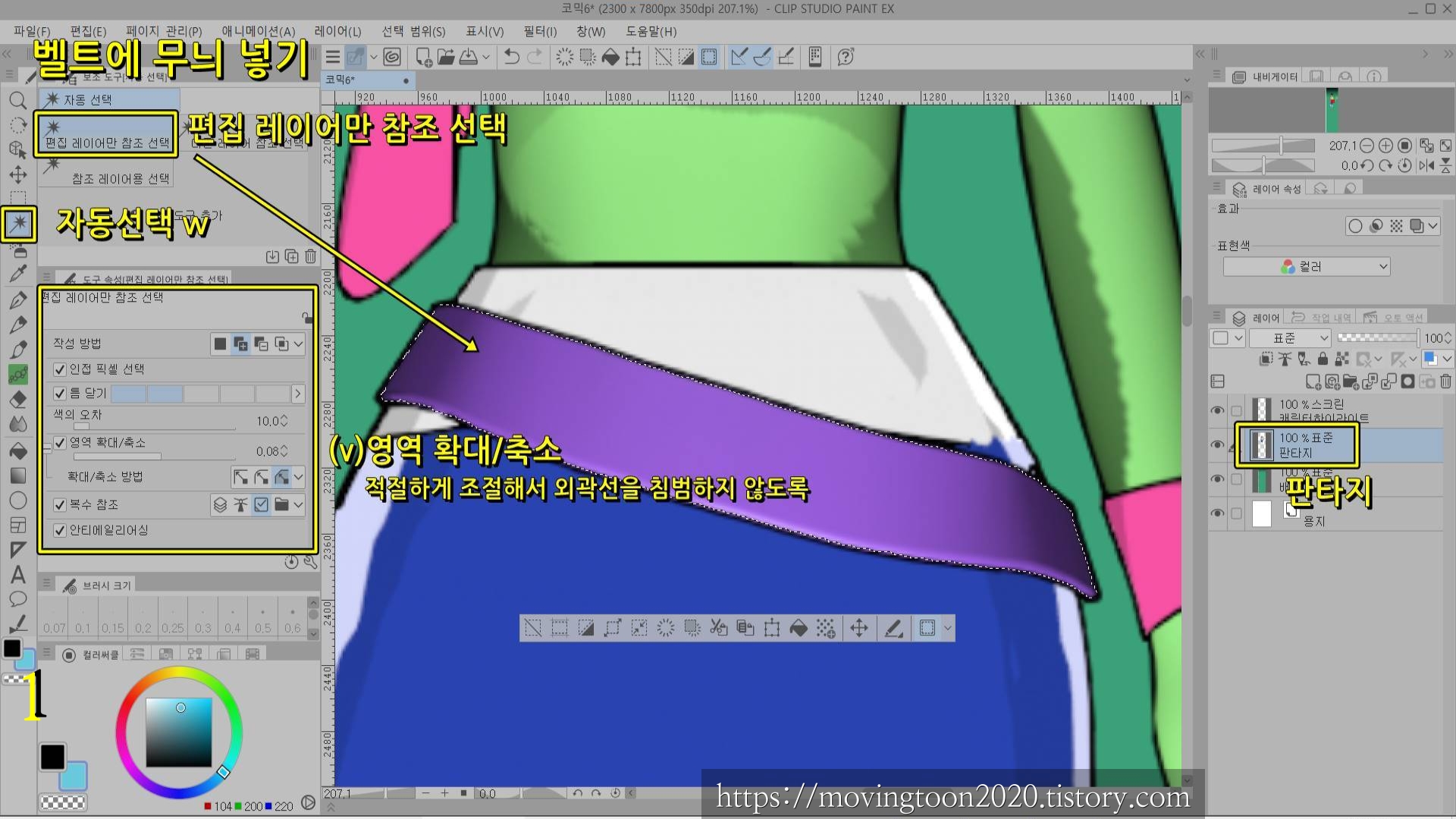The height and width of the screenshot is (819, 1456).
Task: Select the Text tool
Action: tap(18, 575)
